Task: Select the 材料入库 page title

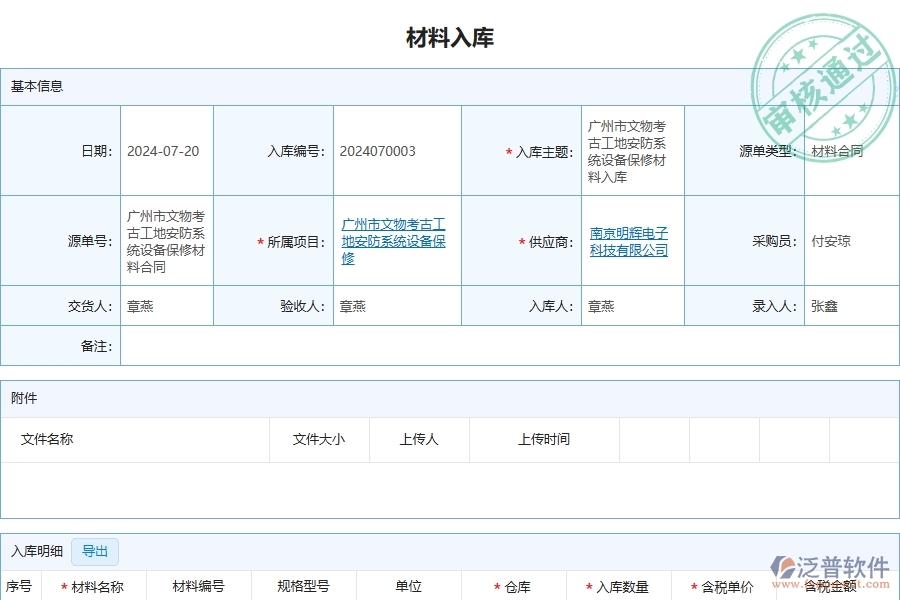Action: coord(450,37)
